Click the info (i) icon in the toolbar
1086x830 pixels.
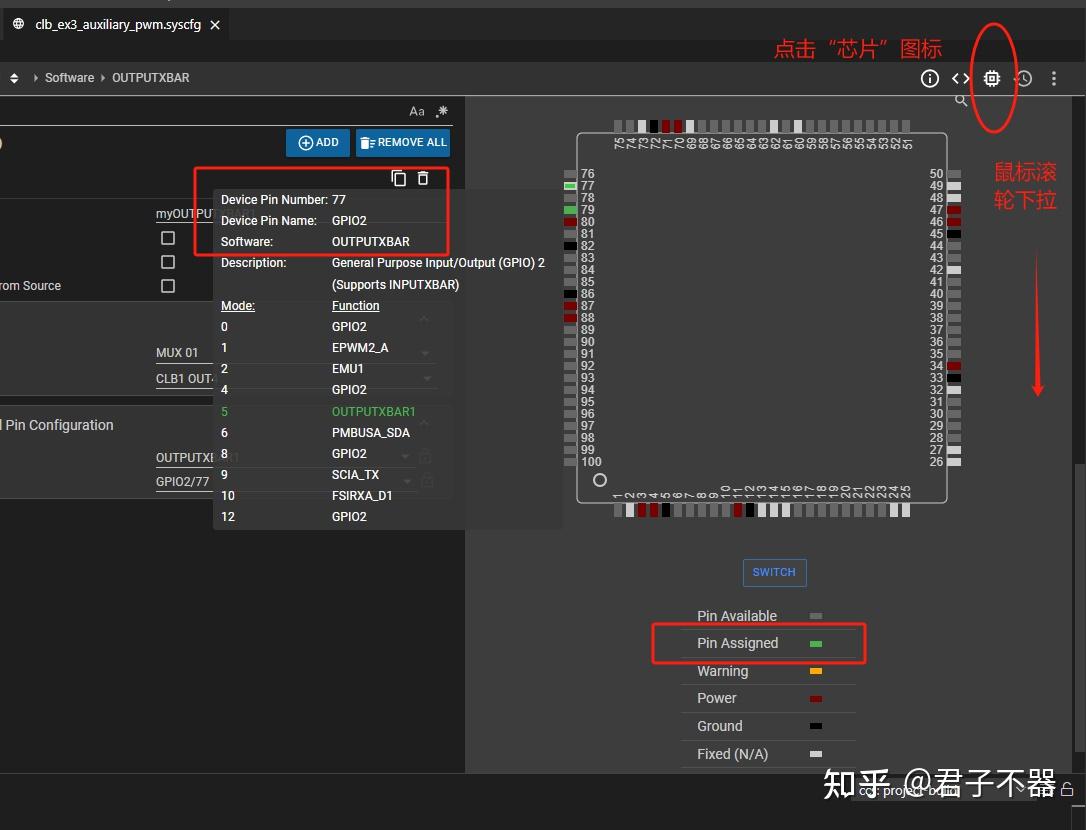tap(929, 78)
